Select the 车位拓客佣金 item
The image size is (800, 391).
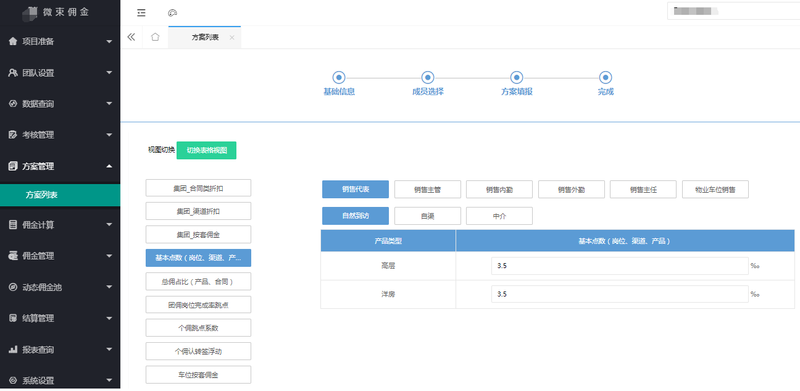tap(198, 375)
